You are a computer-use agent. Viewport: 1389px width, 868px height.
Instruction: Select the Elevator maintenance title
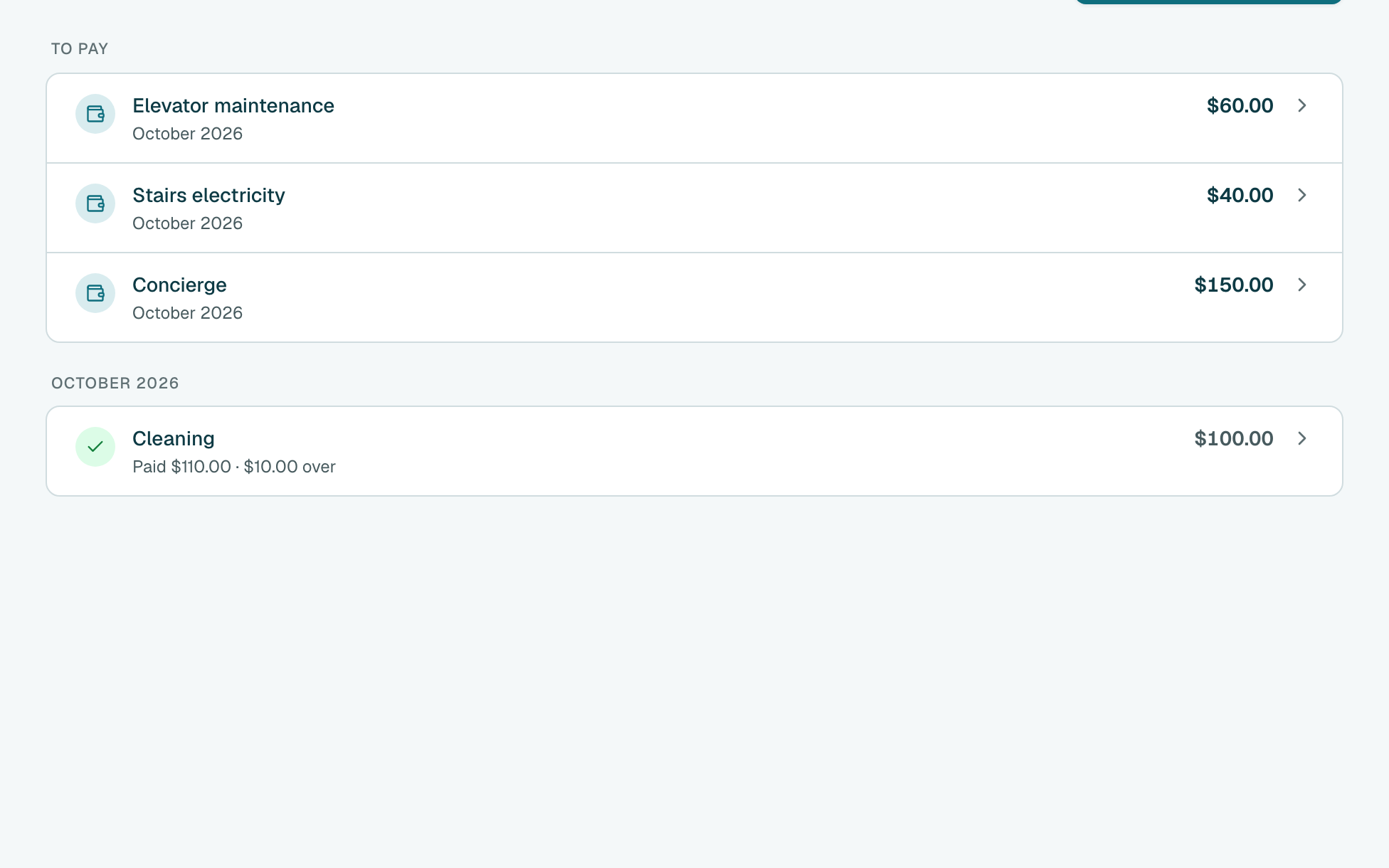(233, 105)
